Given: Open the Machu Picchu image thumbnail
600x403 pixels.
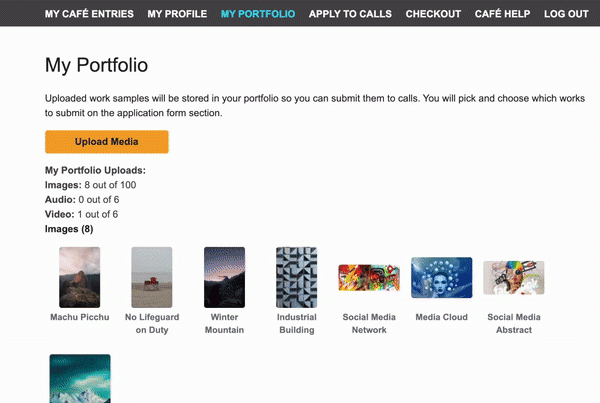Looking at the screenshot, I should click(x=80, y=277).
